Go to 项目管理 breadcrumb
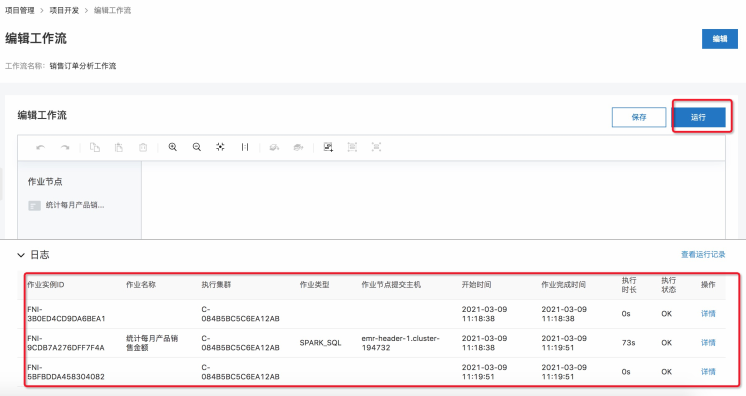 tap(20, 10)
